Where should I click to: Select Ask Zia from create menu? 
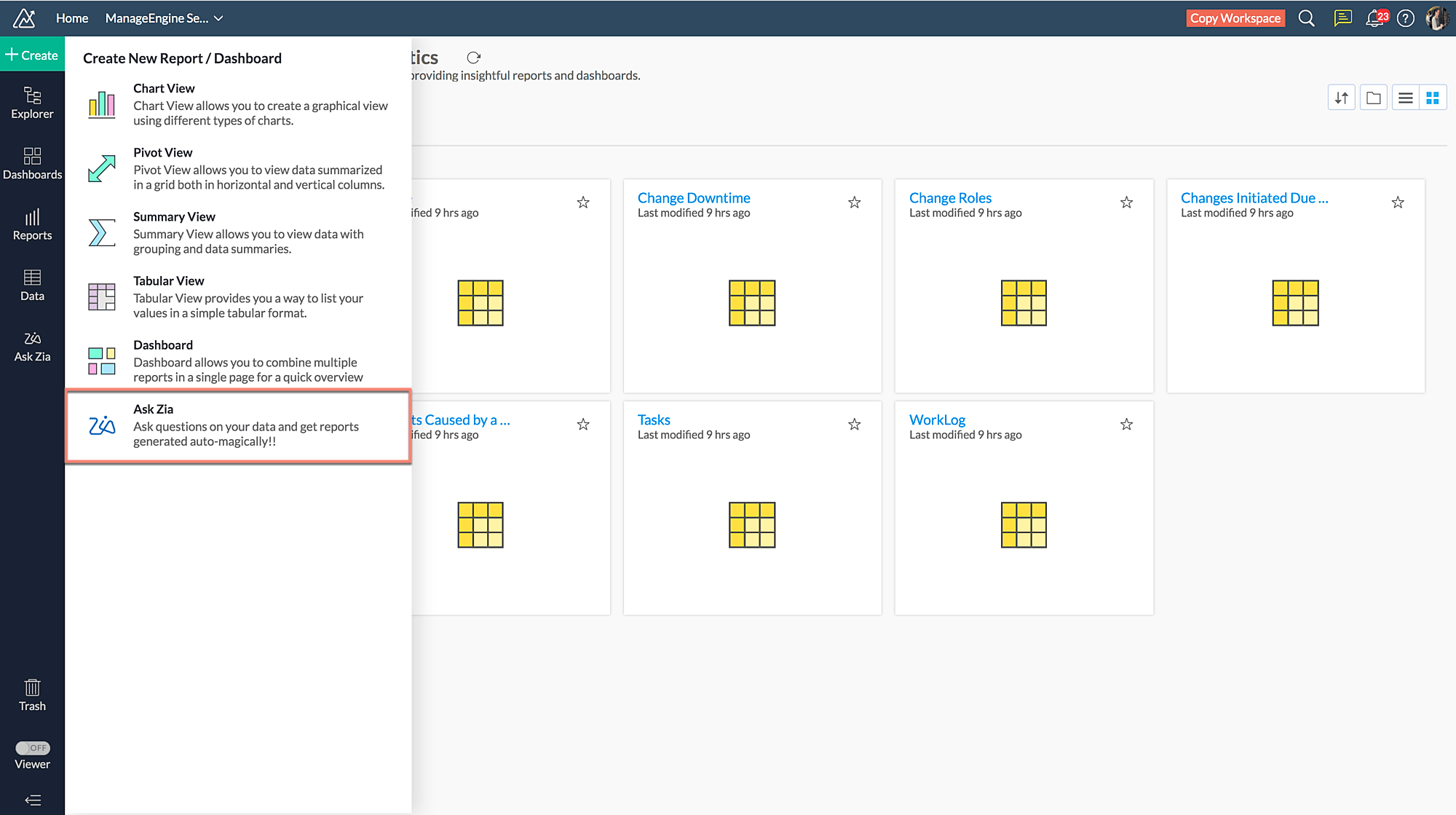pyautogui.click(x=238, y=425)
